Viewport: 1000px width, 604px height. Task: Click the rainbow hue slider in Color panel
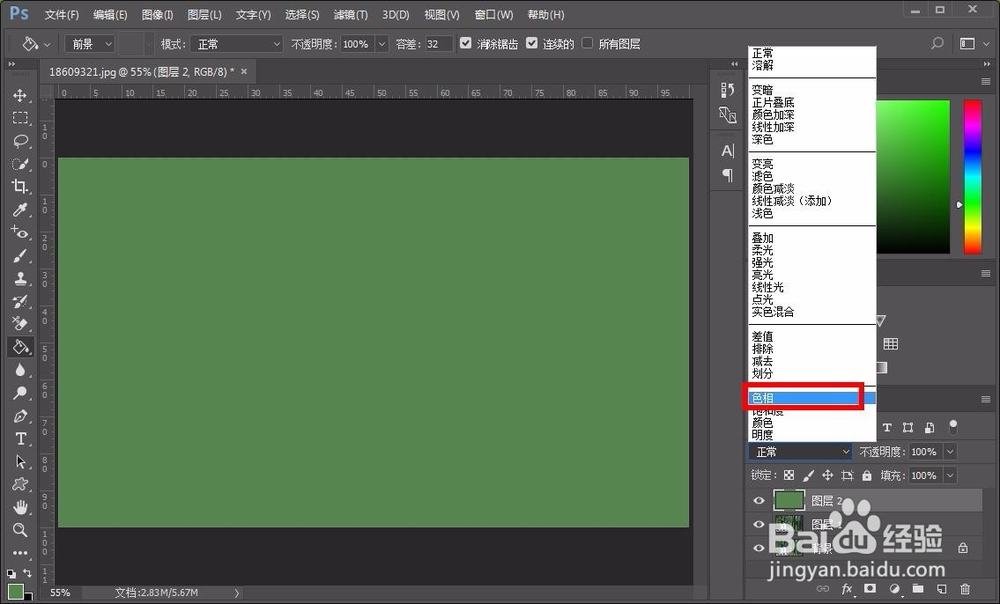(972, 177)
